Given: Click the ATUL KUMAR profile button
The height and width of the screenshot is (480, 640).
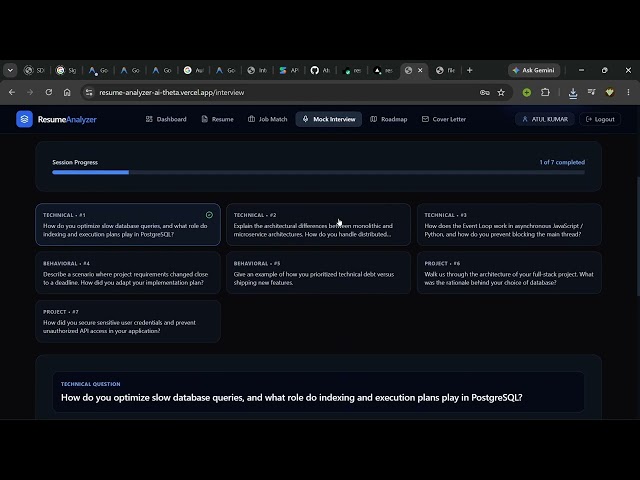Looking at the screenshot, I should [545, 119].
